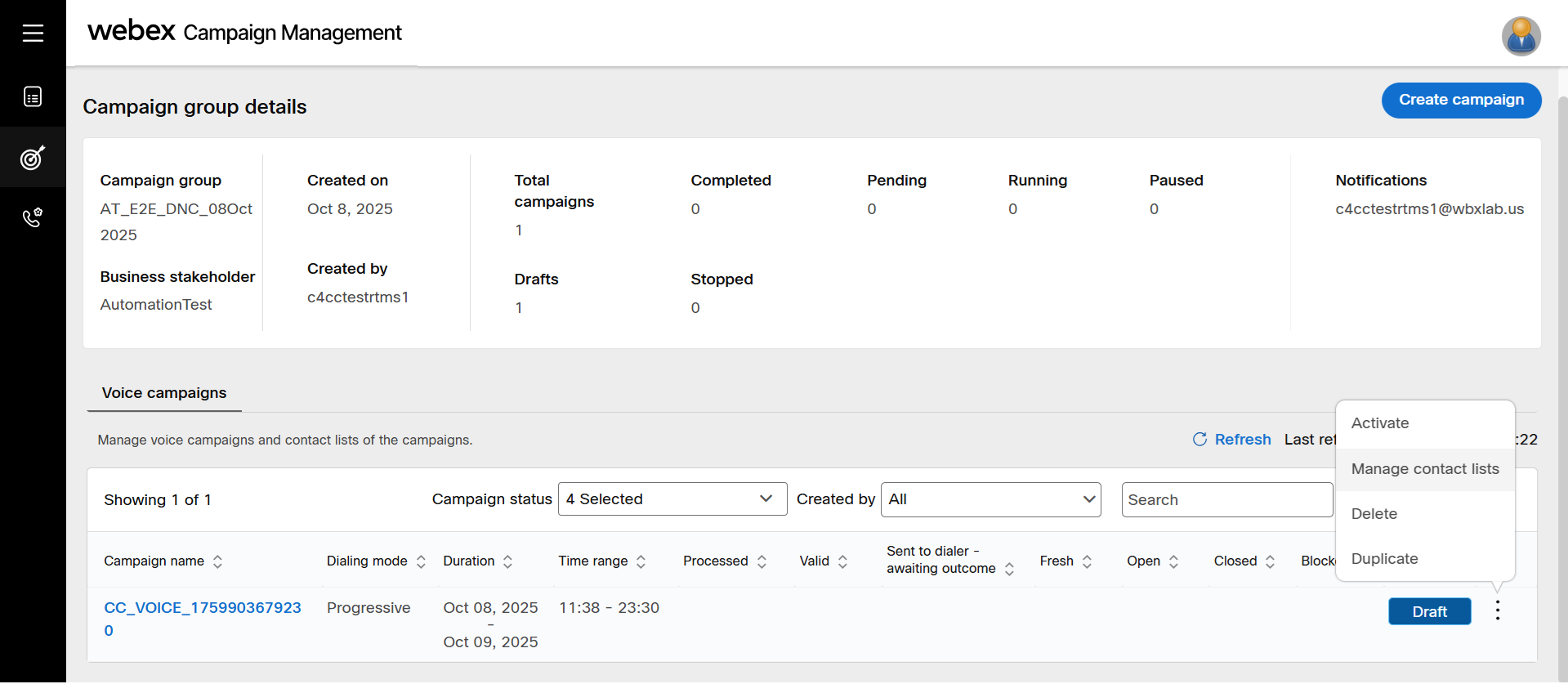Click the notification email c4cctestrtms1@wbxlab.us
The height and width of the screenshot is (693, 1568).
[1429, 209]
